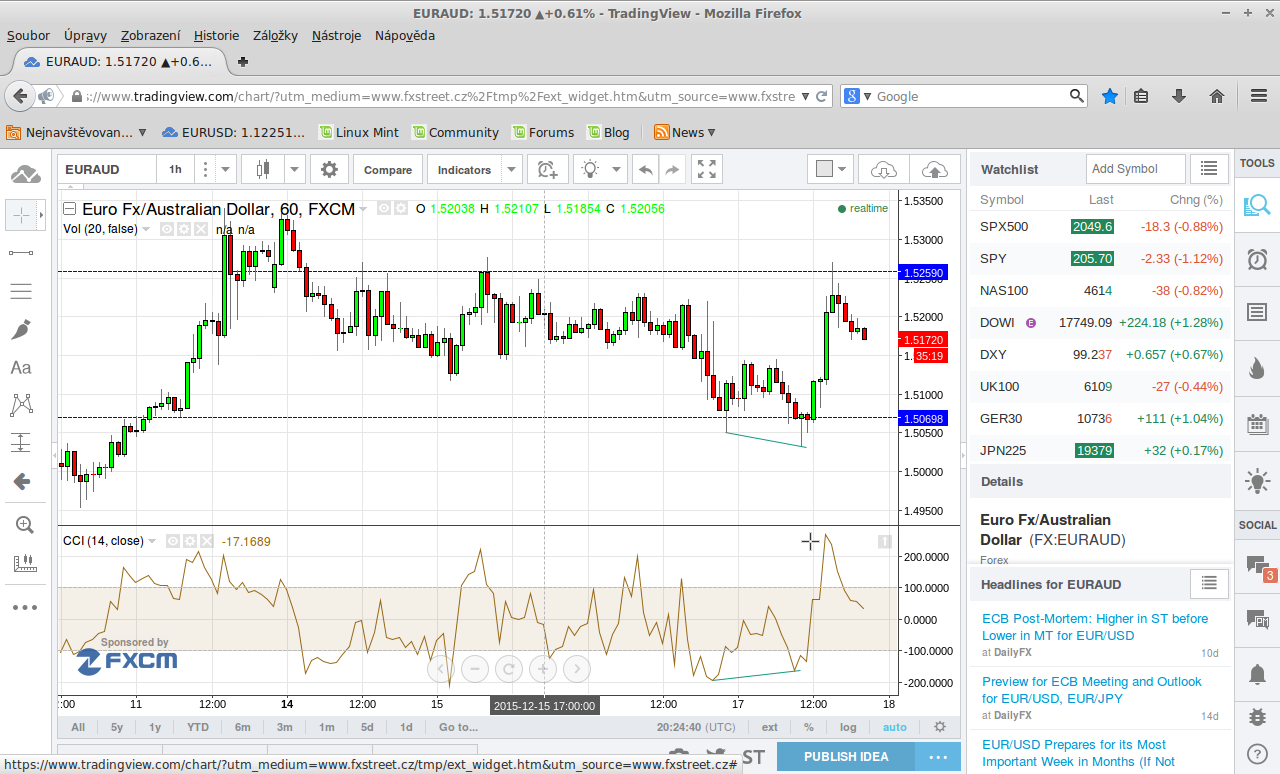Open the headlines list menu button
This screenshot has width=1280, height=774.
coord(1210,583)
